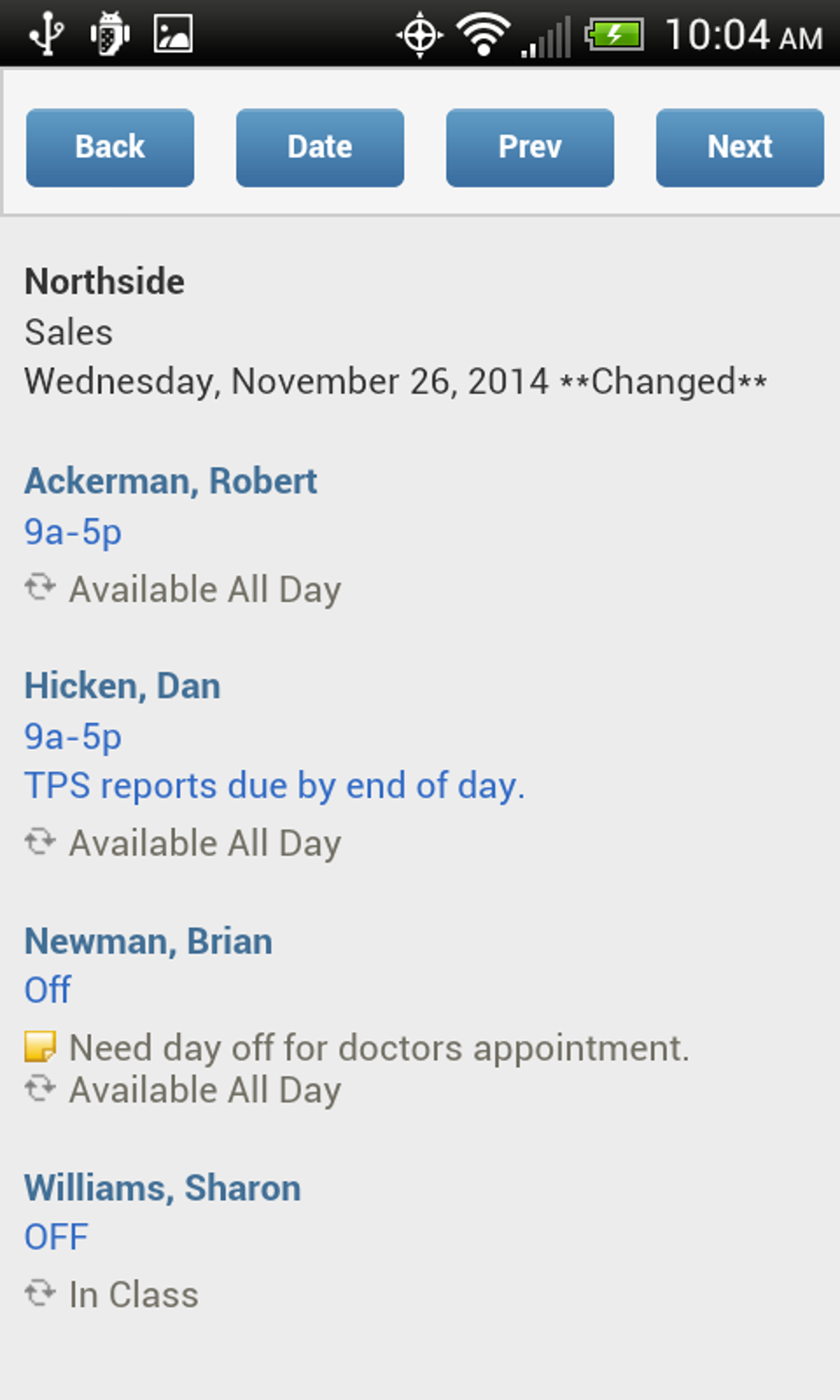Screen dimensions: 840x1400
Task: Click yellow sticky note icon for Brian Newman
Action: point(40,1047)
